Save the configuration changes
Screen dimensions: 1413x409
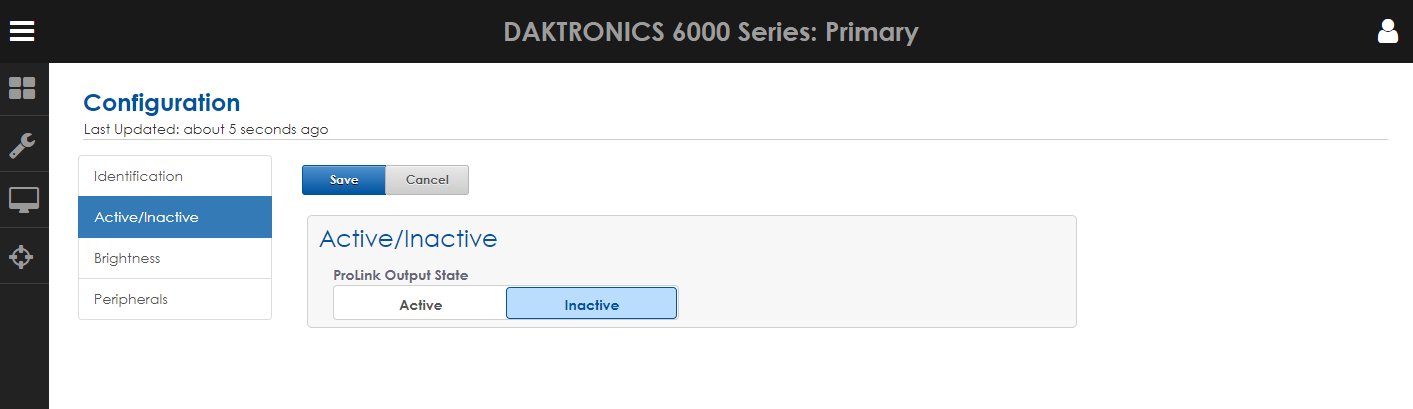(x=344, y=180)
